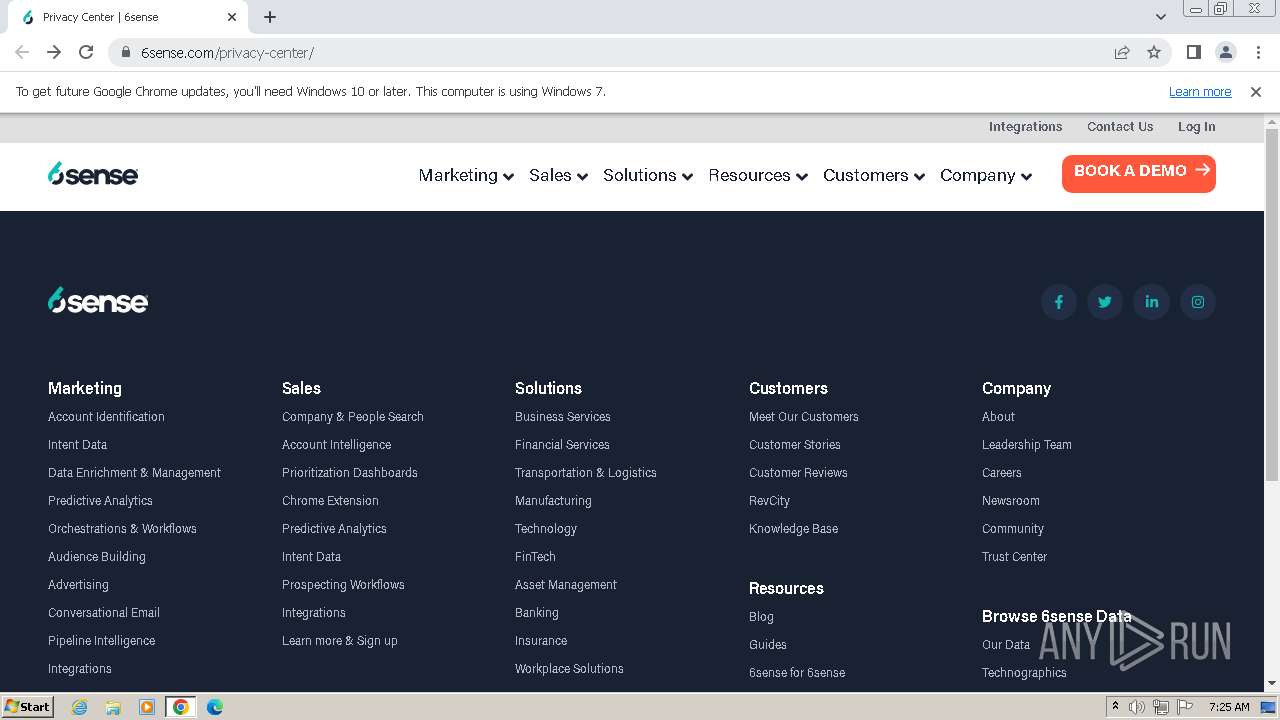Open a new tab with the plus button
The image size is (1280, 720).
point(270,17)
